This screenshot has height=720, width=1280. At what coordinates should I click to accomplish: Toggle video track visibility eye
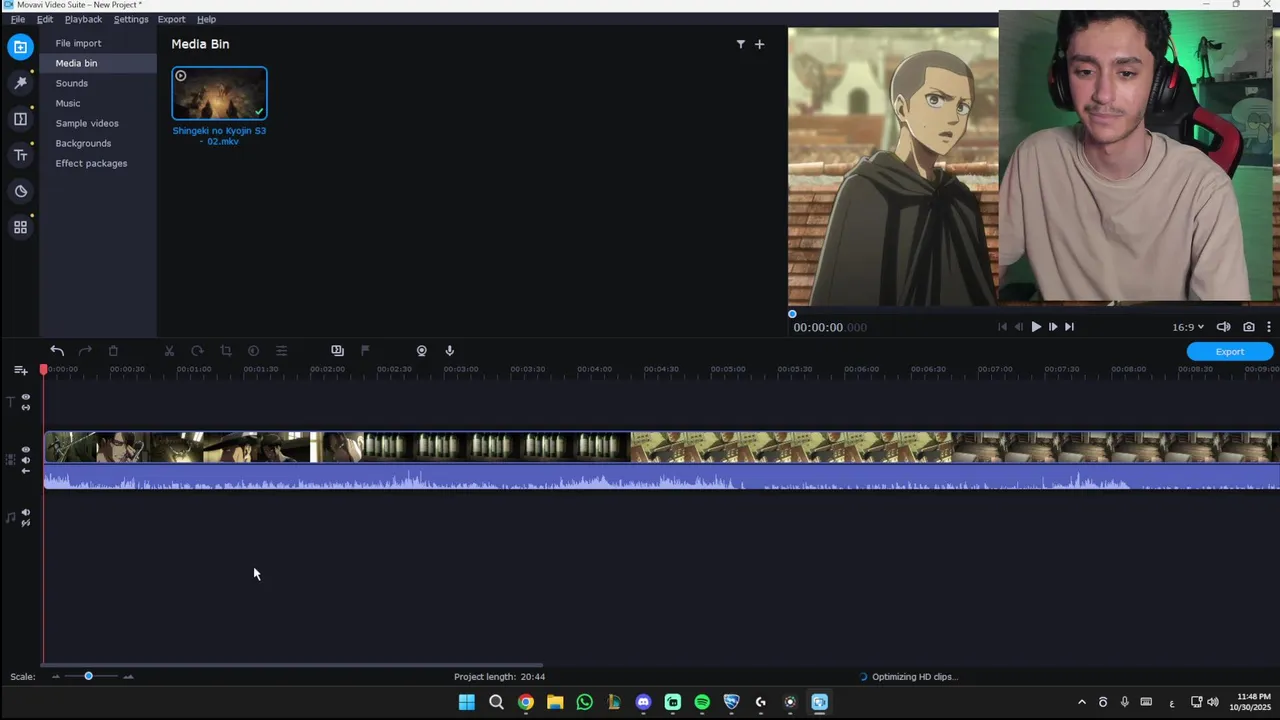tap(26, 450)
